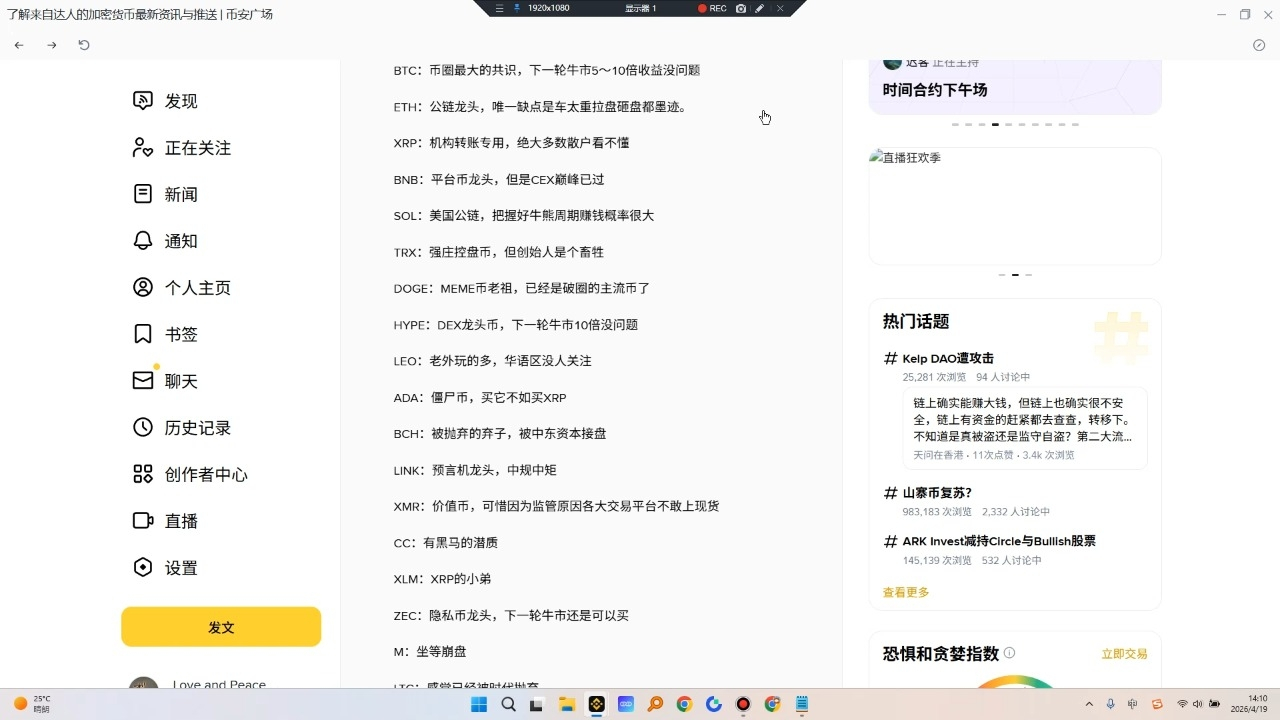Click the 立即交易 trade now link
Image resolution: width=1280 pixels, height=720 pixels.
(1124, 654)
